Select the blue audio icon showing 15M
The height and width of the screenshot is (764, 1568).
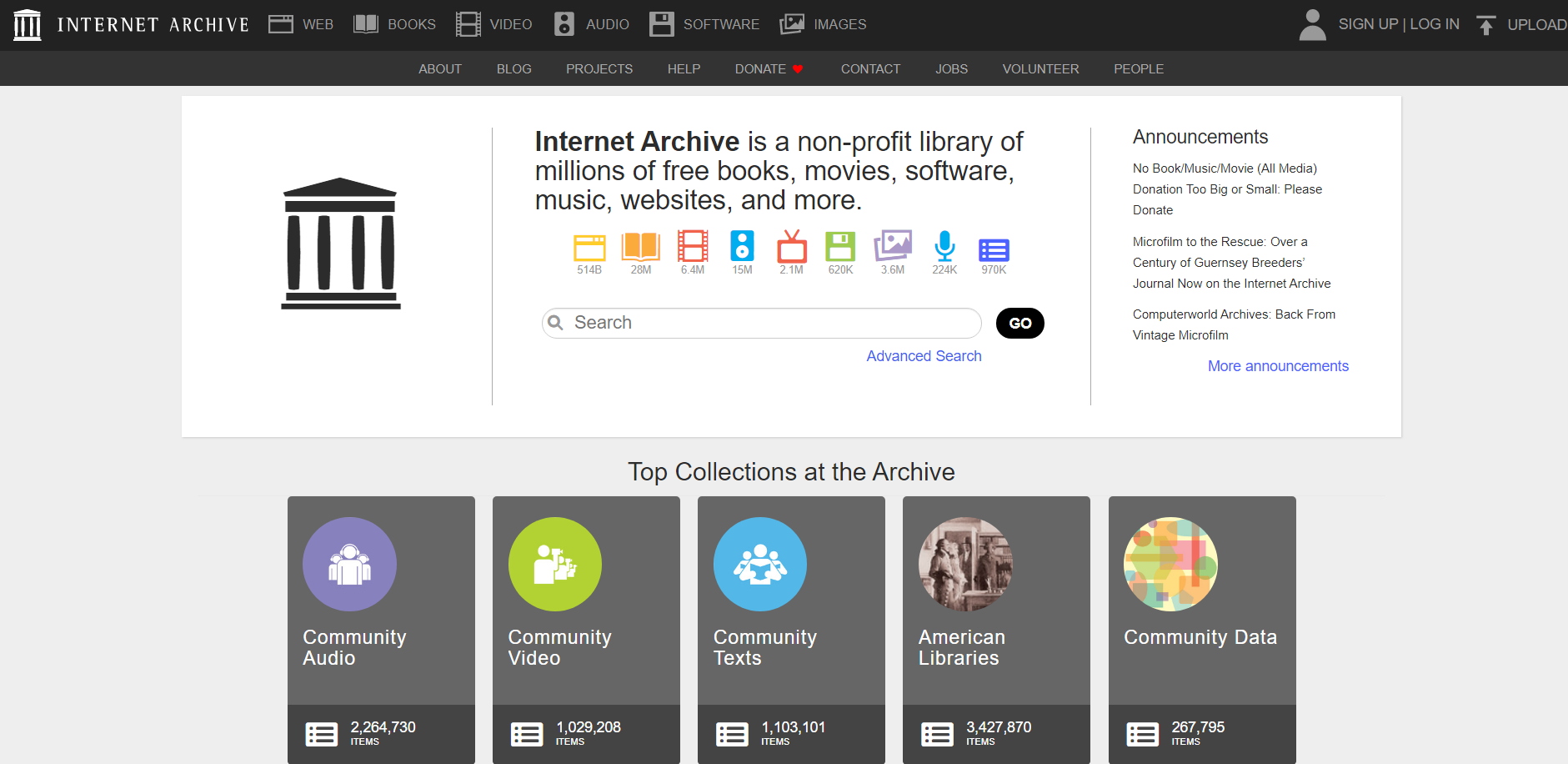pyautogui.click(x=742, y=246)
